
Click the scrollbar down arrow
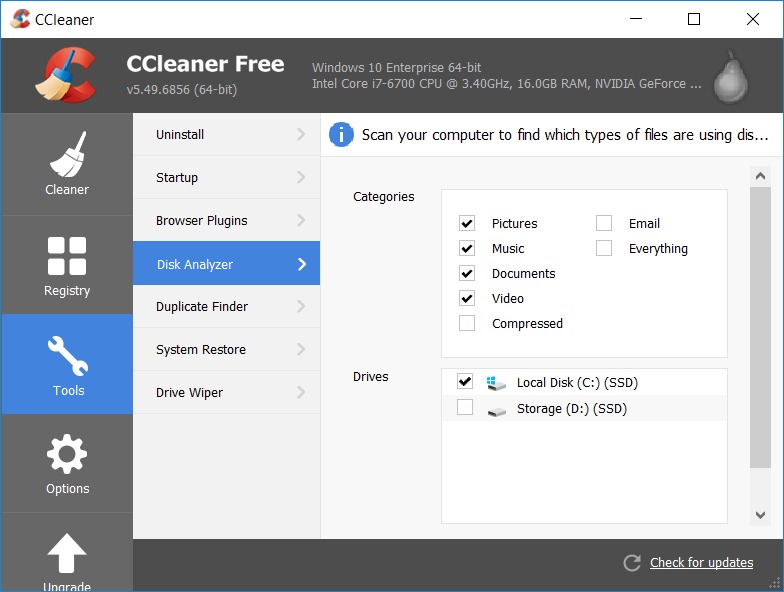[761, 515]
